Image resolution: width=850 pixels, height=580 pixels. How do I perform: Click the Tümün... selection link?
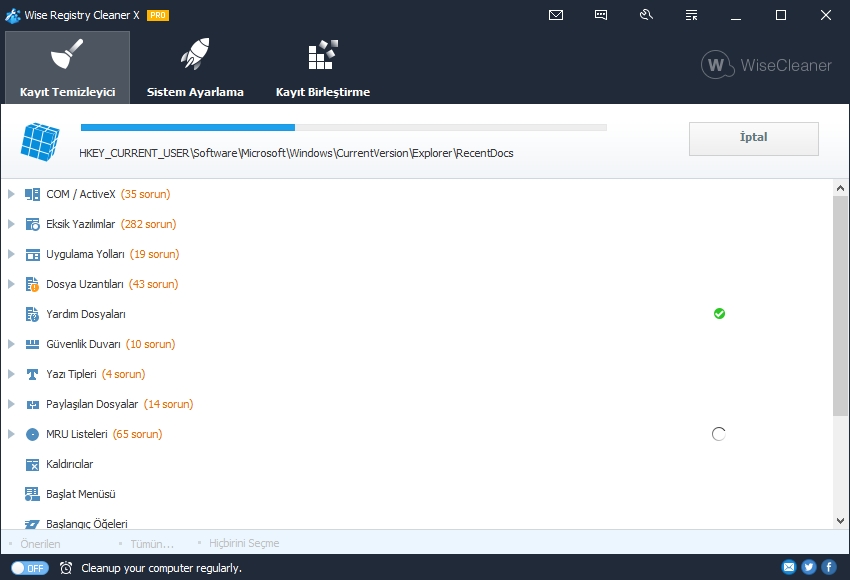pos(152,544)
